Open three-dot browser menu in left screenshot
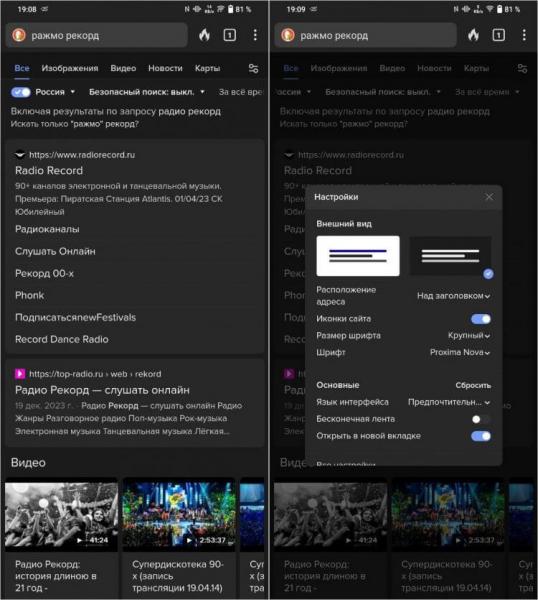 click(255, 35)
